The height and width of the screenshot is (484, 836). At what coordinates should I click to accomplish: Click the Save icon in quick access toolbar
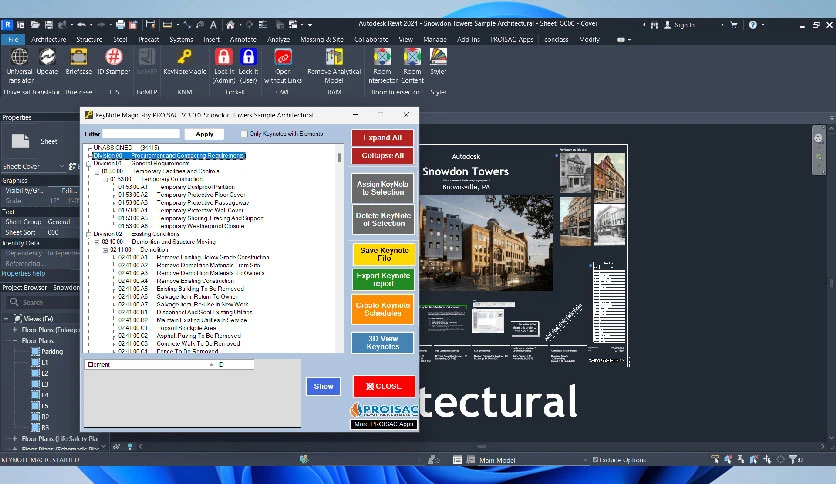coord(49,25)
